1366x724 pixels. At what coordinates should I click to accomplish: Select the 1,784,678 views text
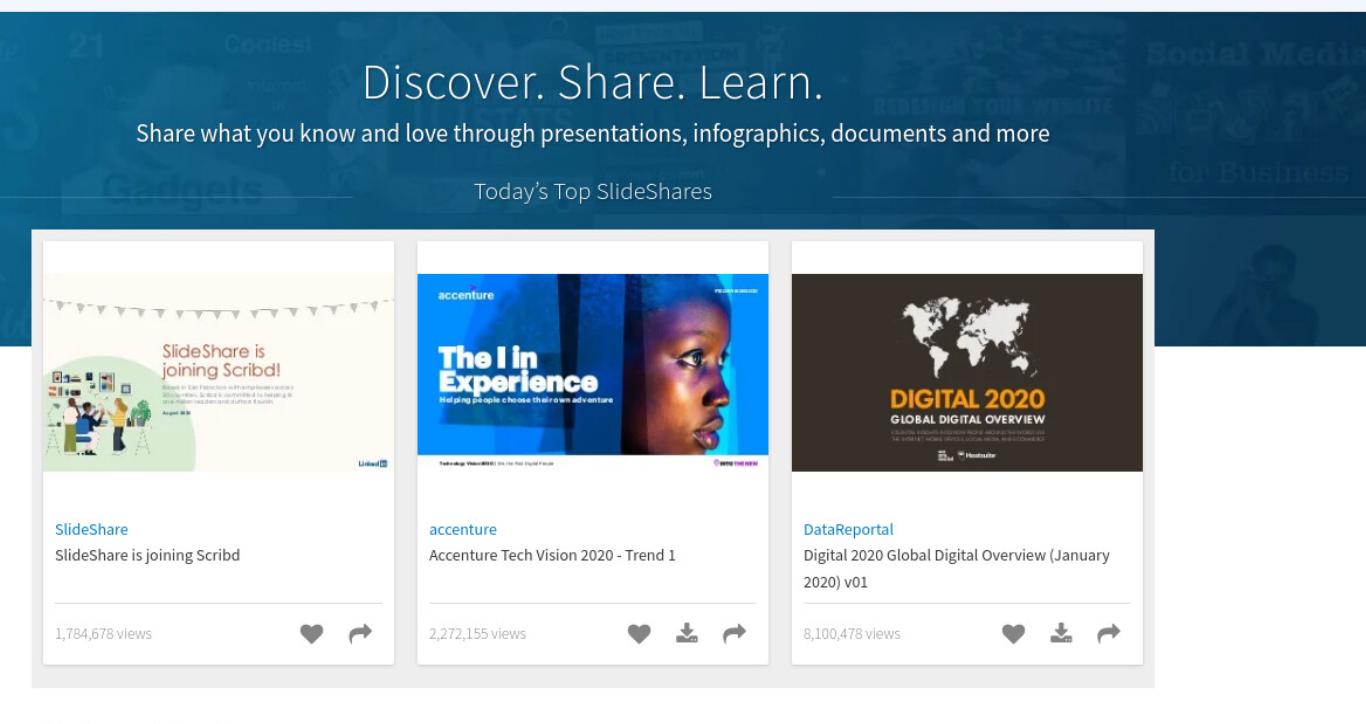tap(103, 633)
